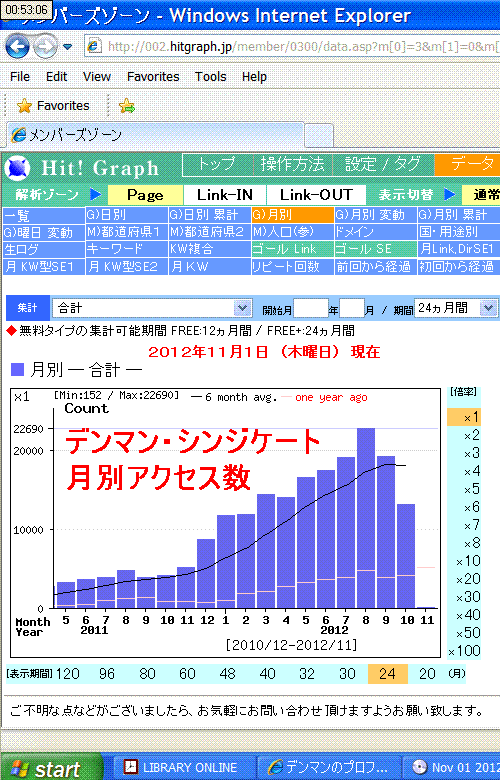Set display period to 20 months
This screenshot has width=500, height=780.
427,674
